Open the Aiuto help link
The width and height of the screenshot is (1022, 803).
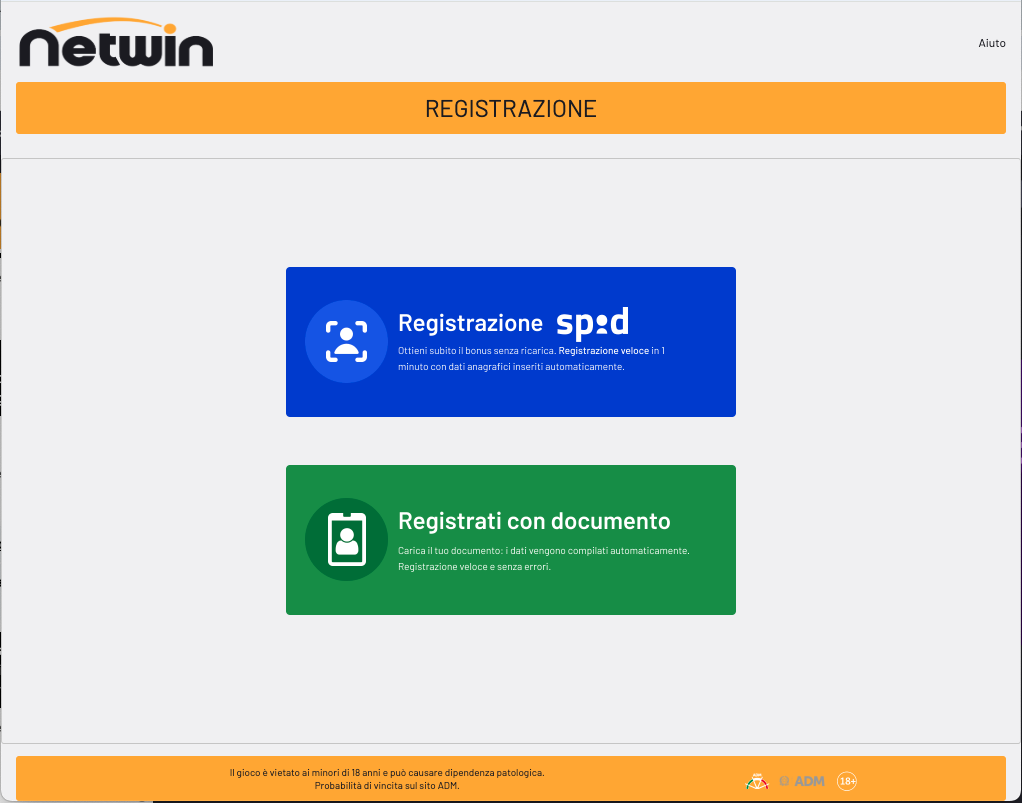[991, 43]
